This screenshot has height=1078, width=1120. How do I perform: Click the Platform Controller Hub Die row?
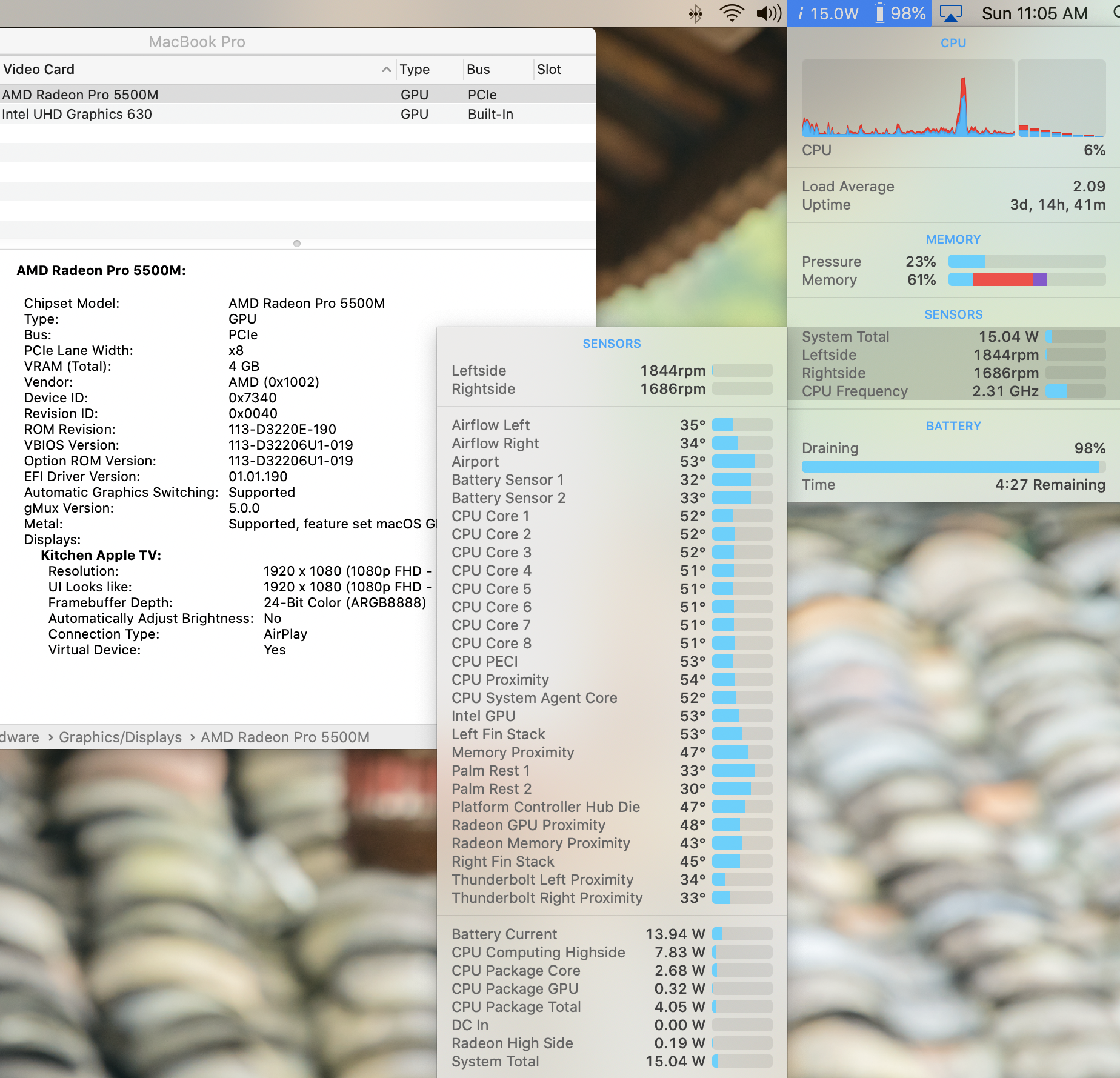coord(612,807)
